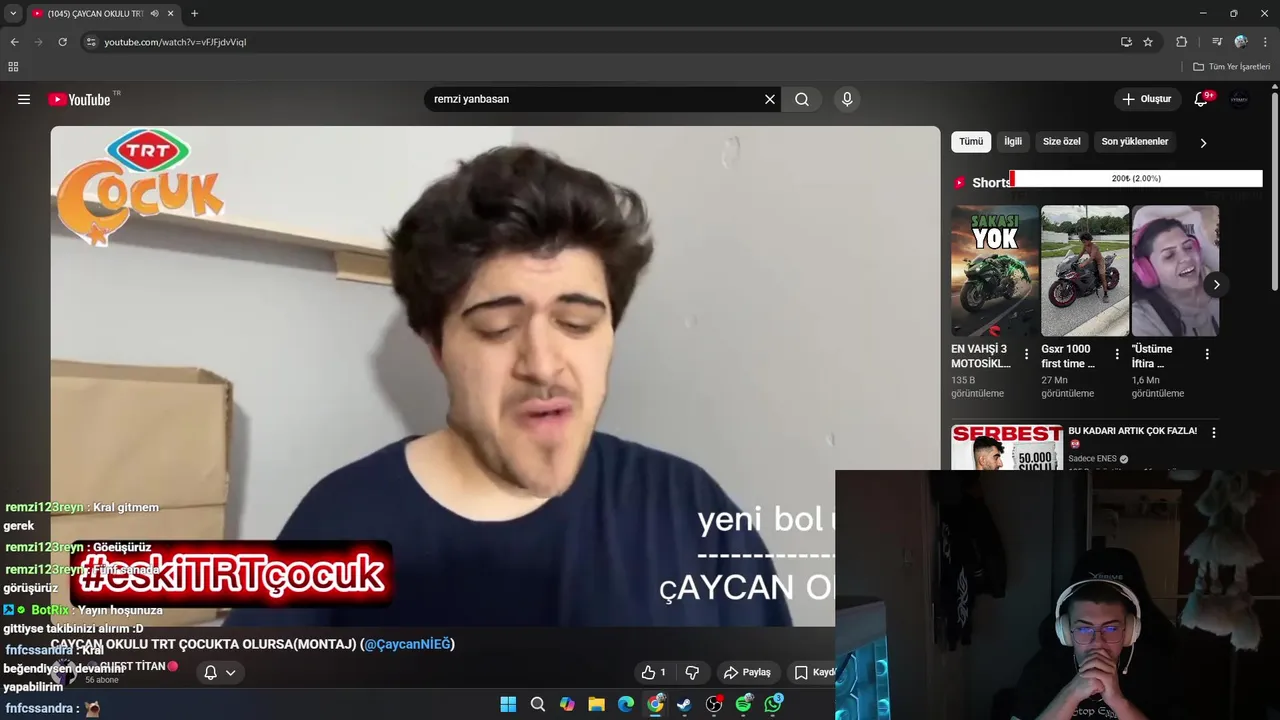Click the Oluştur create button
Viewport: 1280px width, 720px height.
point(1146,99)
